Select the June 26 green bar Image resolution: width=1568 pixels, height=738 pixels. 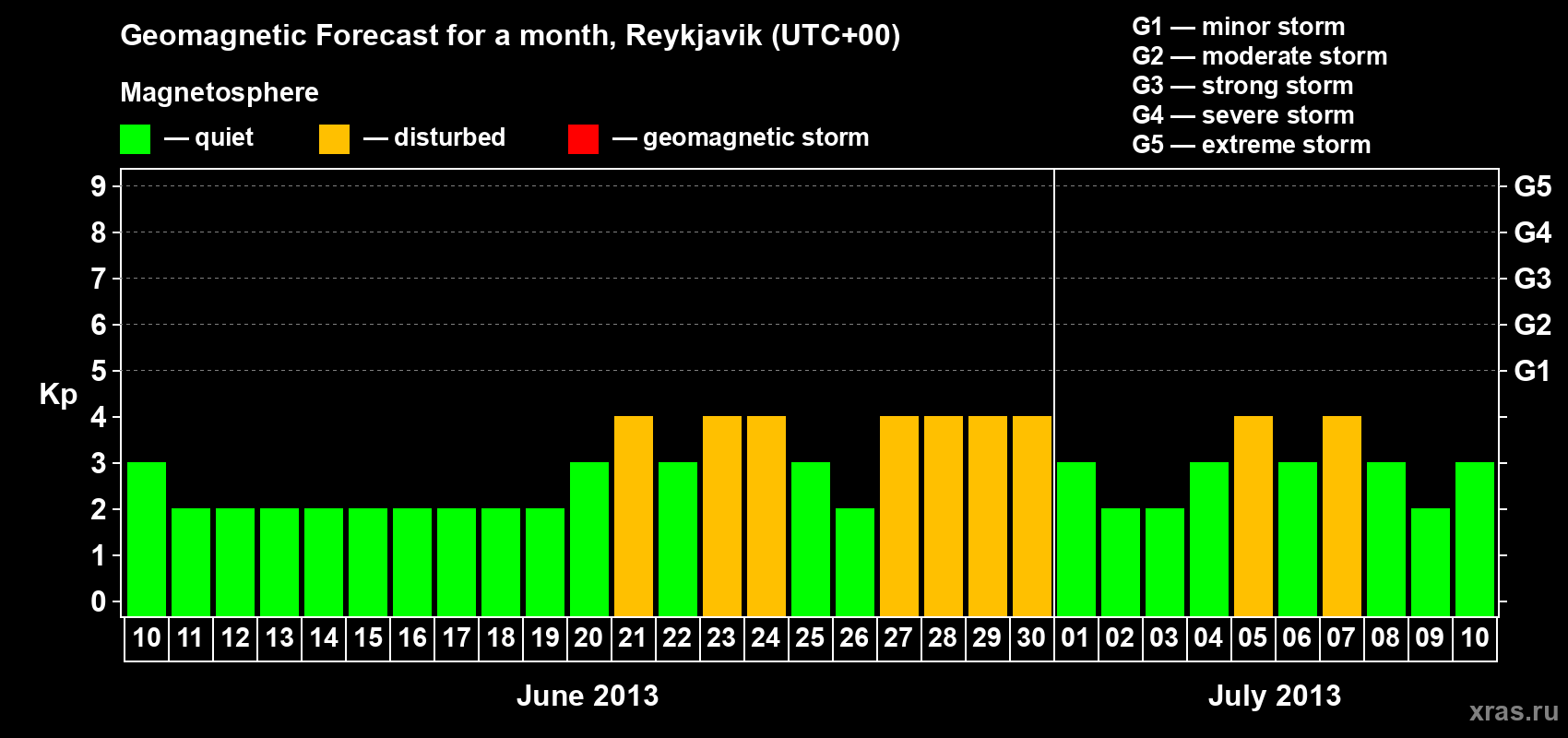click(x=855, y=562)
